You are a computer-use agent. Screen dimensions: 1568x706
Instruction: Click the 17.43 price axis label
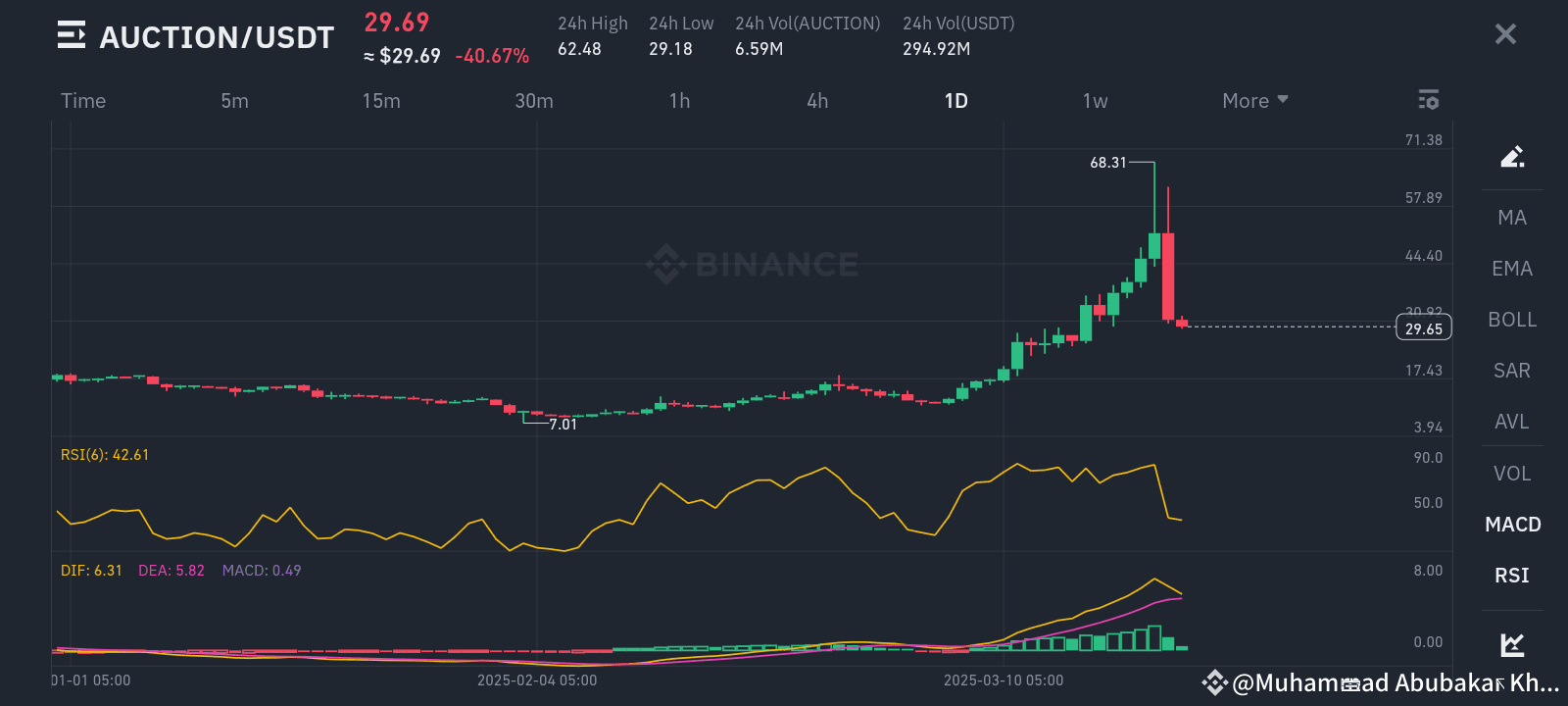pyautogui.click(x=1424, y=371)
